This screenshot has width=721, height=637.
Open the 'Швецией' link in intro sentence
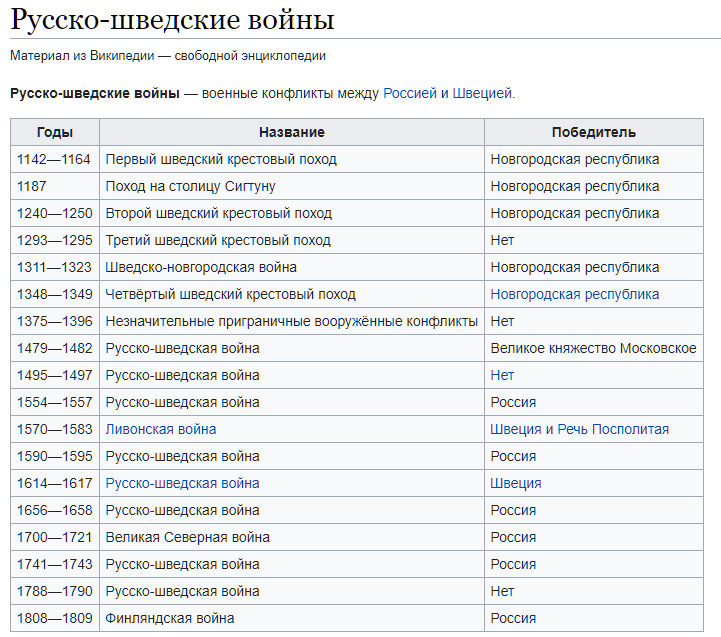pos(483,93)
